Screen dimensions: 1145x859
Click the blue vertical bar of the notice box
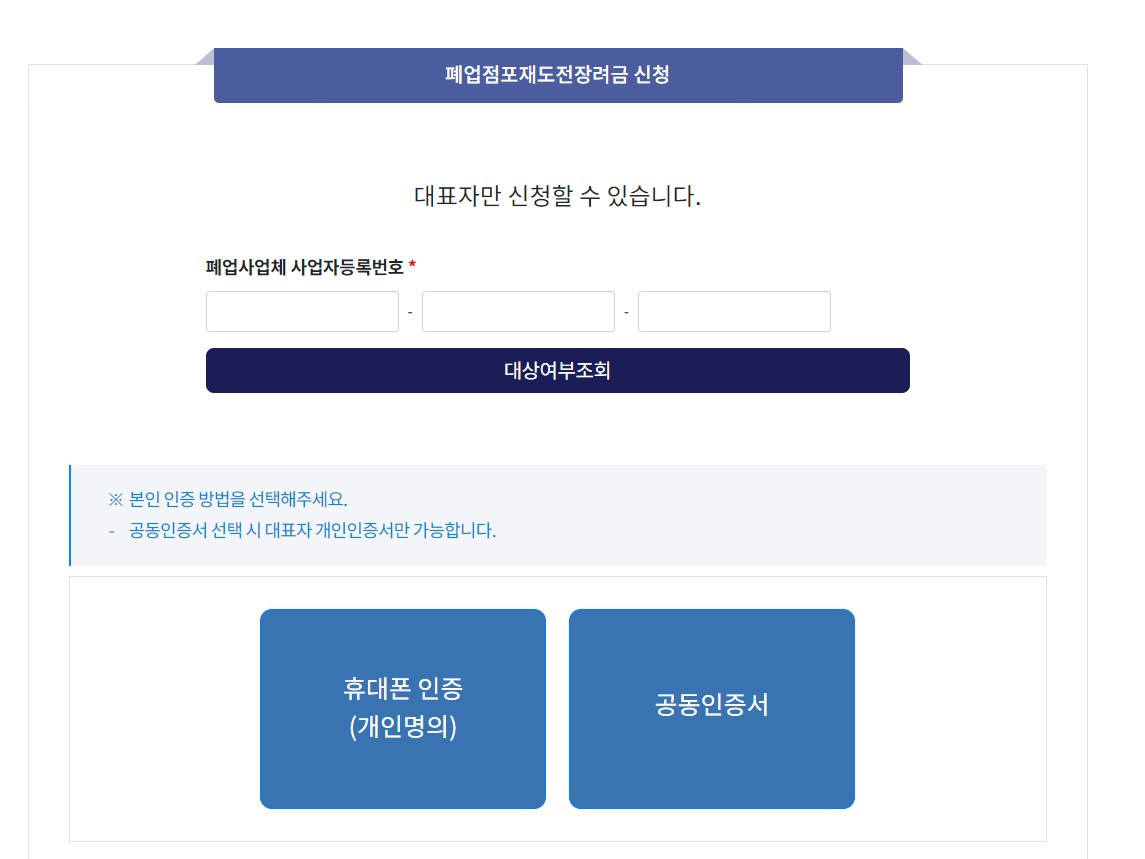coord(69,514)
